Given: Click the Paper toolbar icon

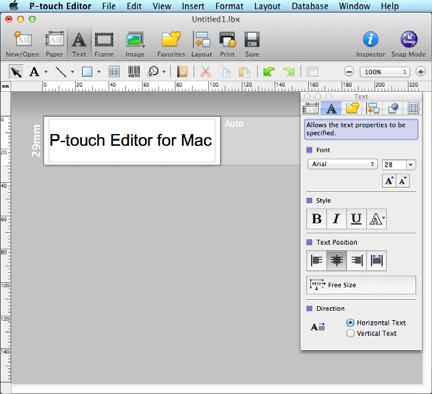Looking at the screenshot, I should 54,44.
